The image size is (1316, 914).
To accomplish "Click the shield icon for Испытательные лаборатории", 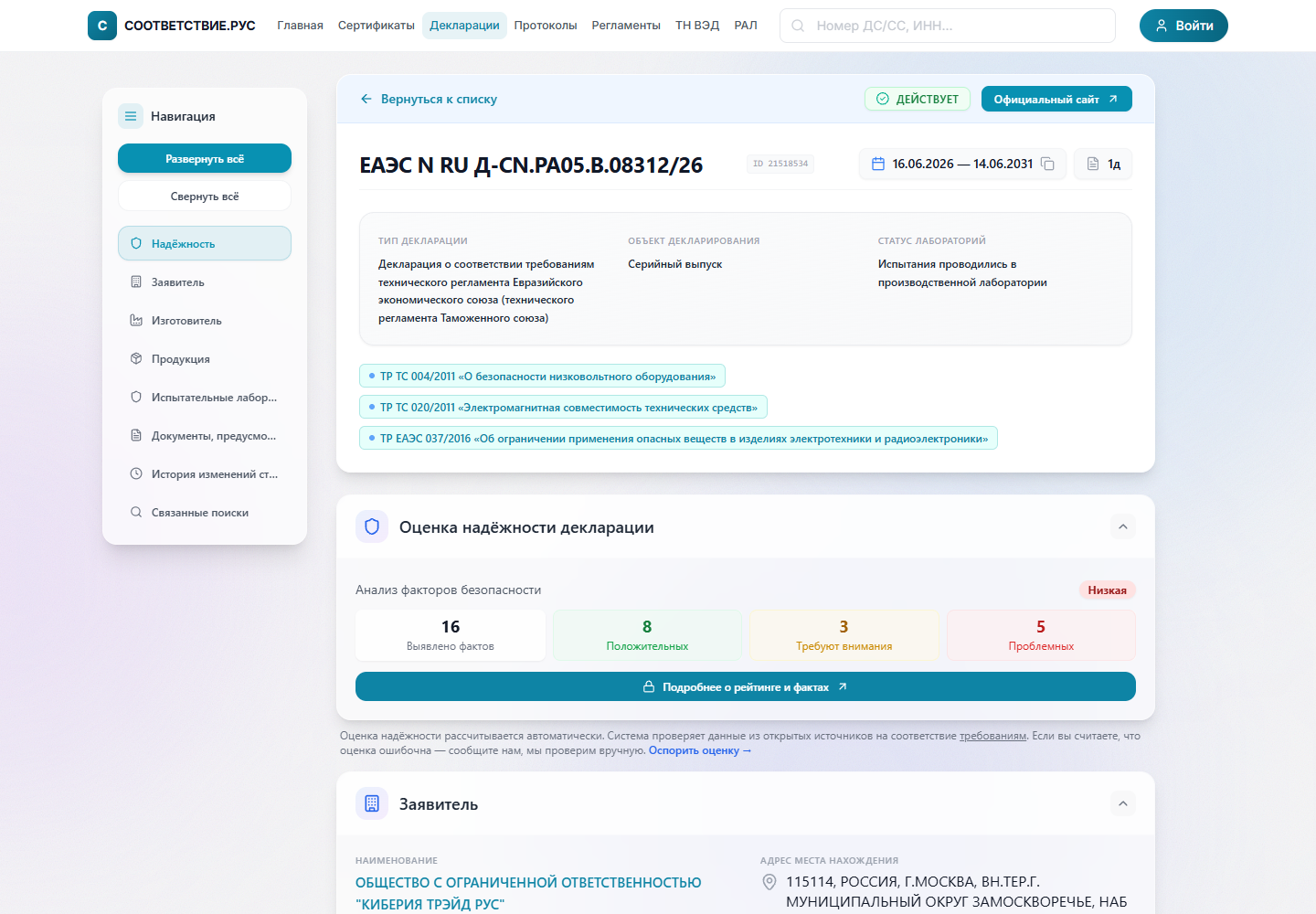I will 136,397.
